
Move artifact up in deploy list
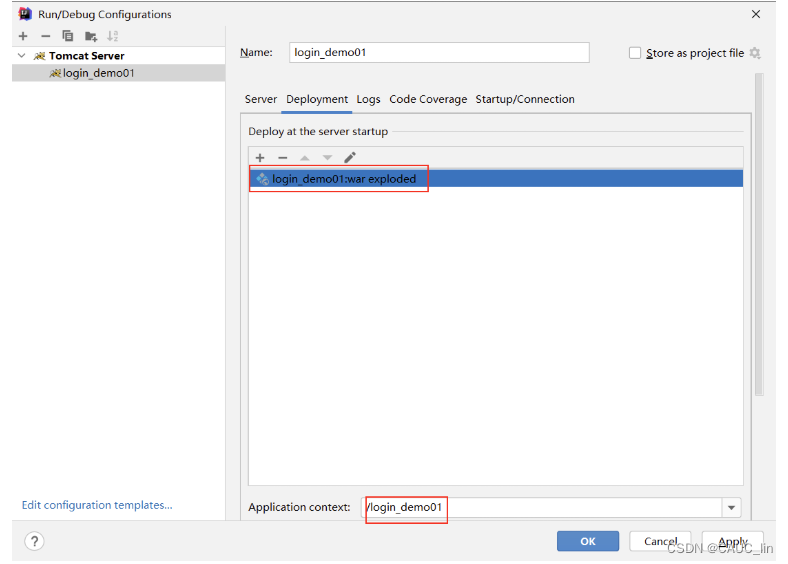(x=305, y=158)
